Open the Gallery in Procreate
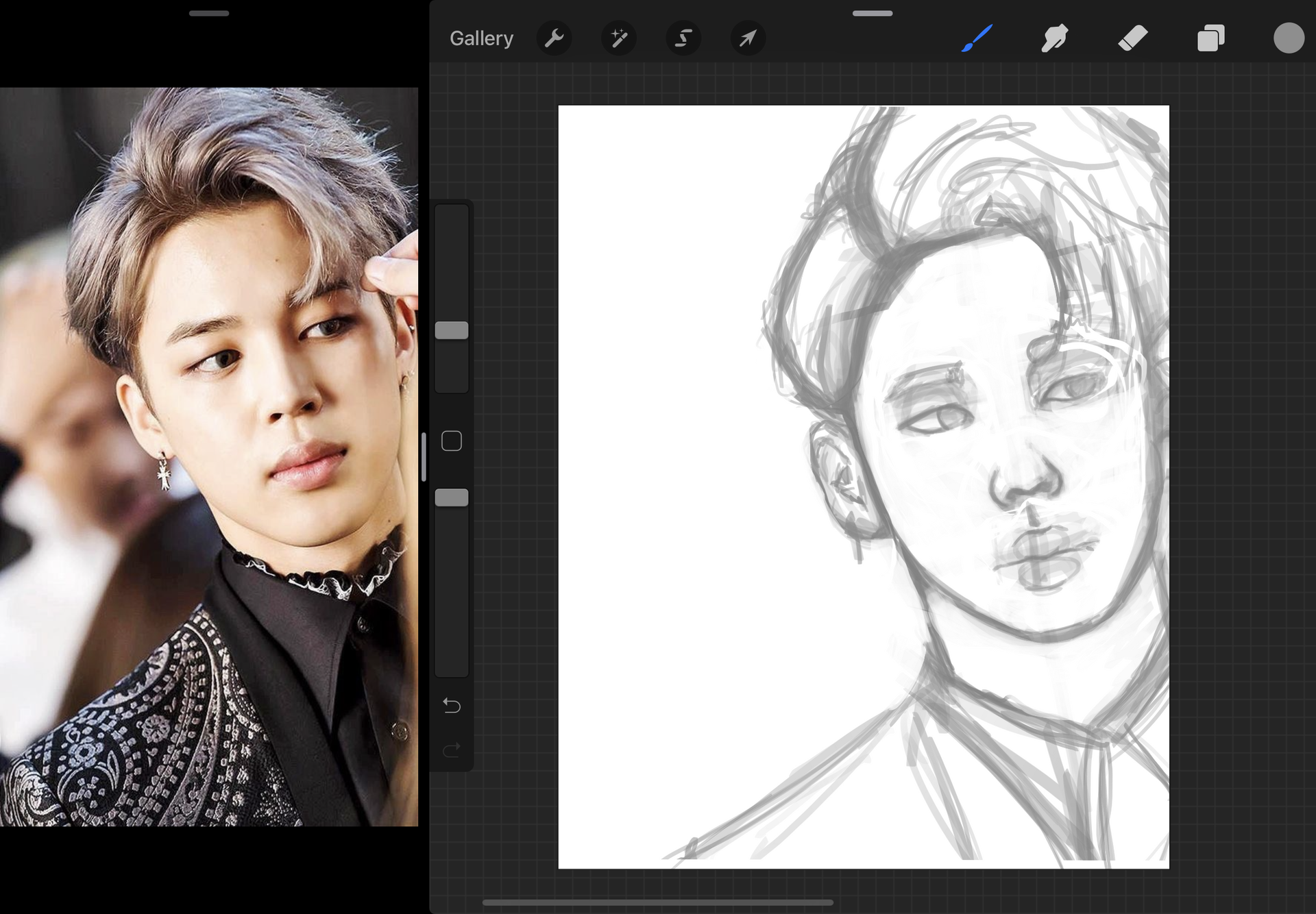This screenshot has width=1316, height=914. coord(481,38)
